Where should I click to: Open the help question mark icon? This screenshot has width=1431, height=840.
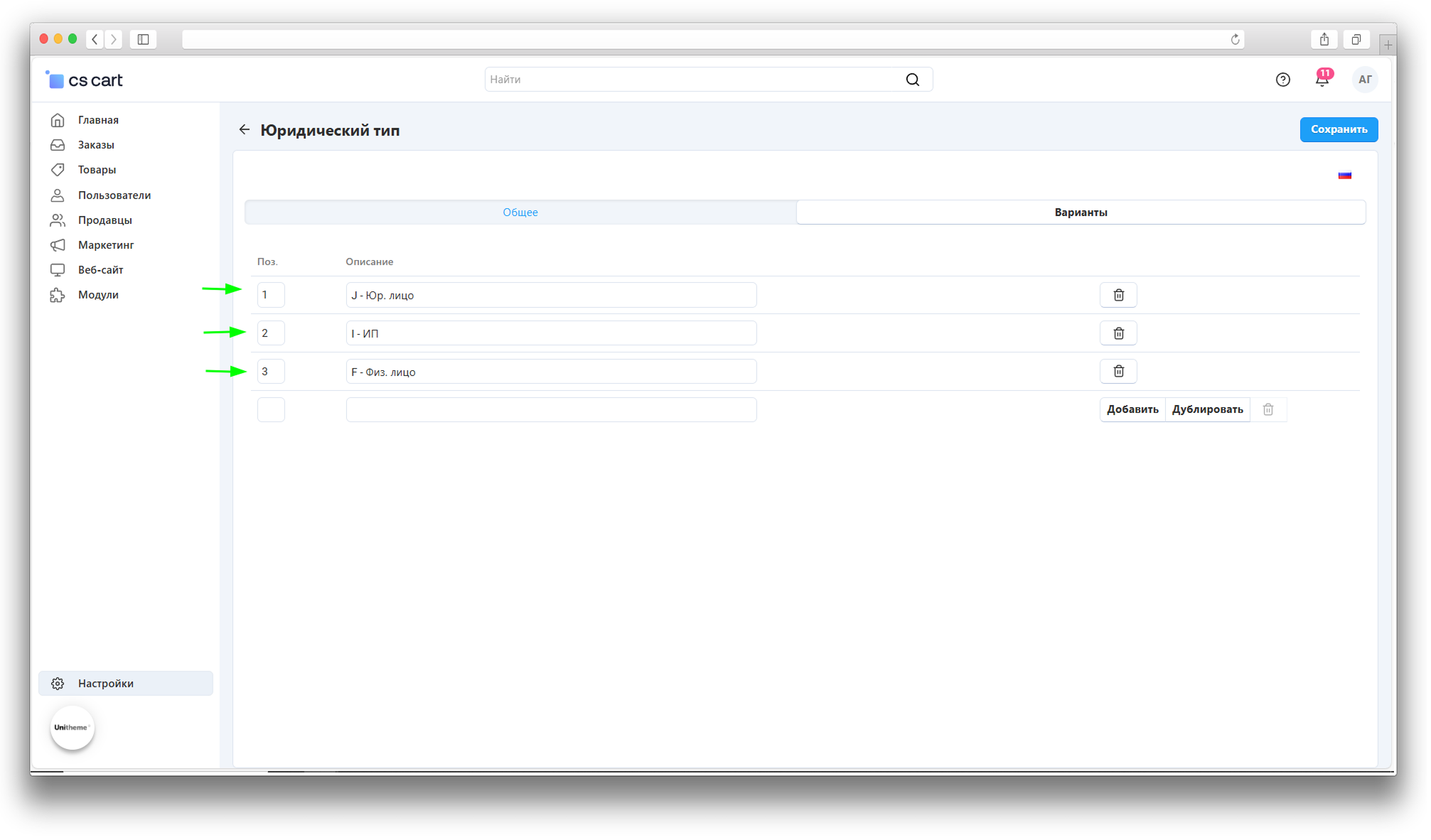[x=1282, y=80]
